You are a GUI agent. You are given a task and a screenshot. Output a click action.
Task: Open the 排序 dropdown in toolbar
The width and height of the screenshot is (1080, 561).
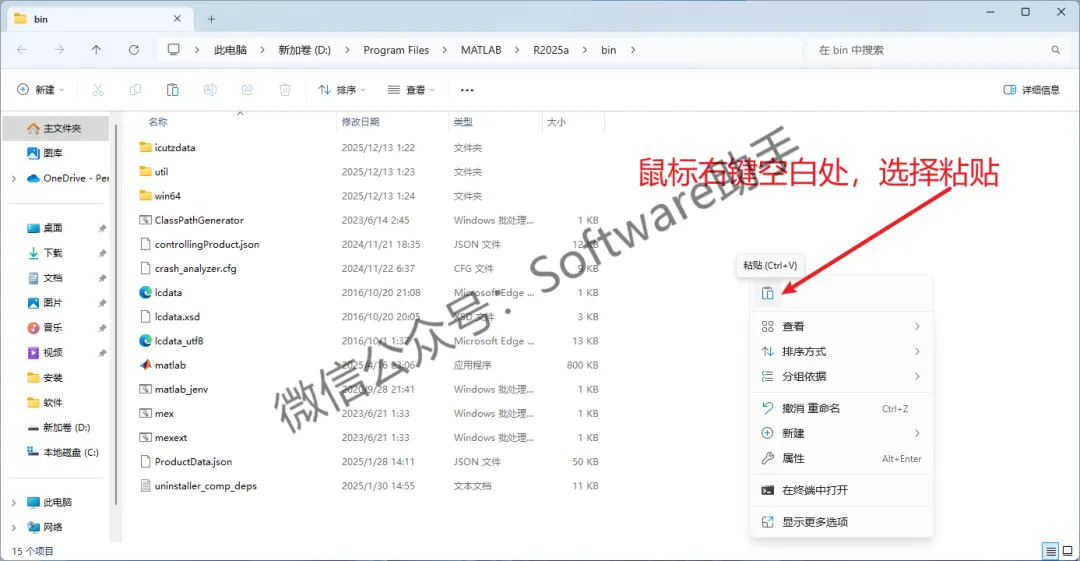(342, 90)
